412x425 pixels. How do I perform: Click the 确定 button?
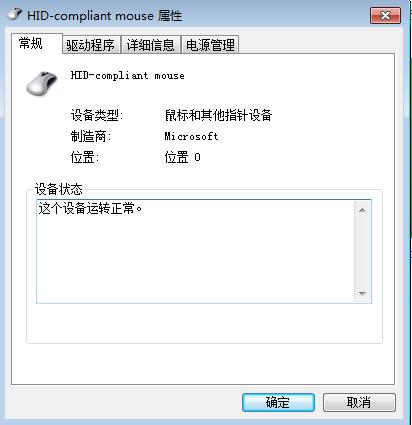(278, 402)
